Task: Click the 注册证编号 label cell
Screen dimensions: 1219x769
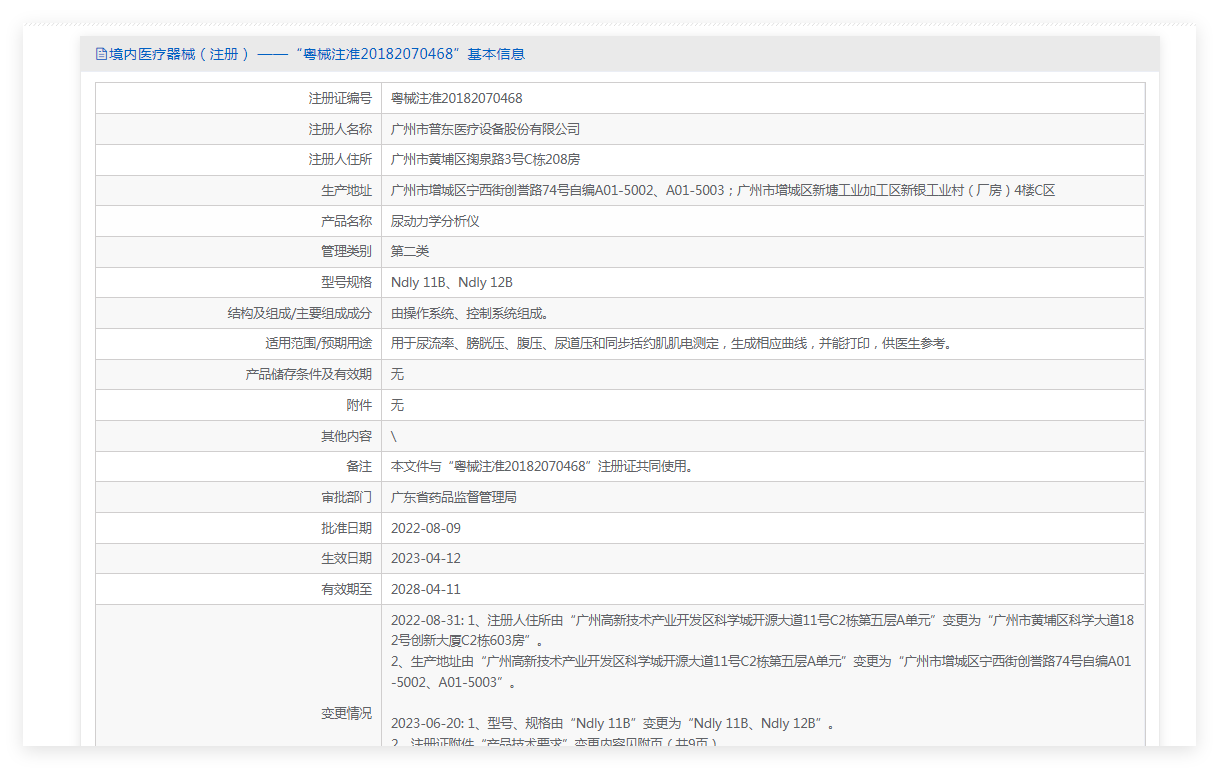Action: coord(340,98)
